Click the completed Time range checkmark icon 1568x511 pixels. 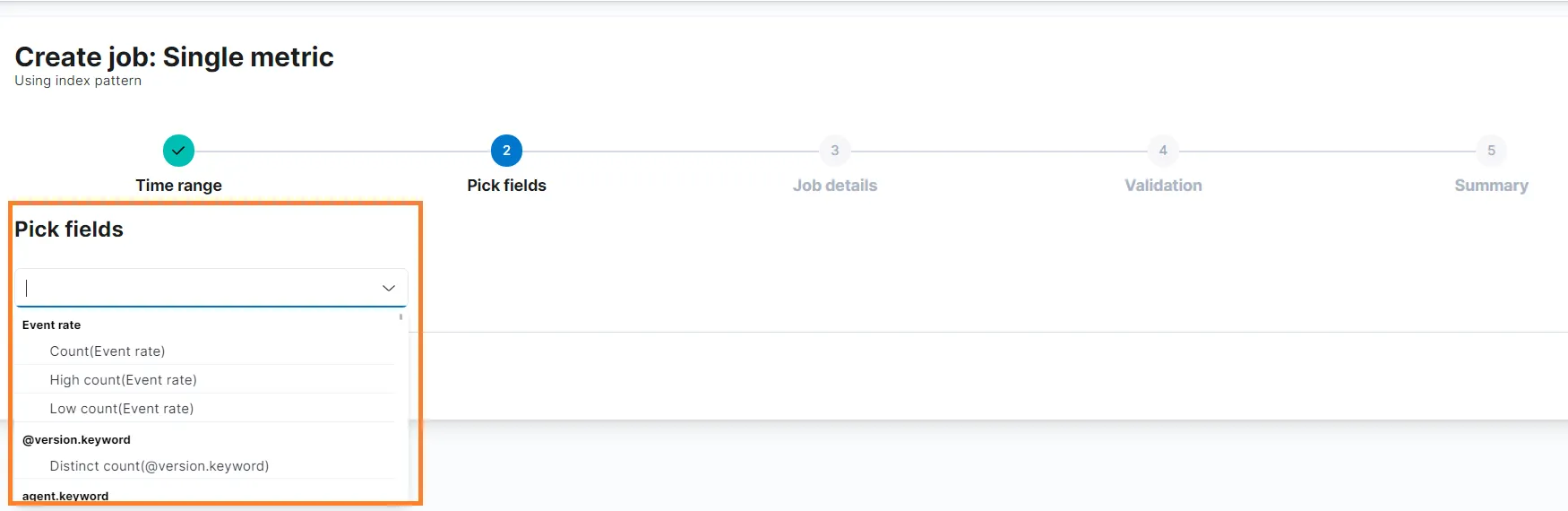(178, 151)
